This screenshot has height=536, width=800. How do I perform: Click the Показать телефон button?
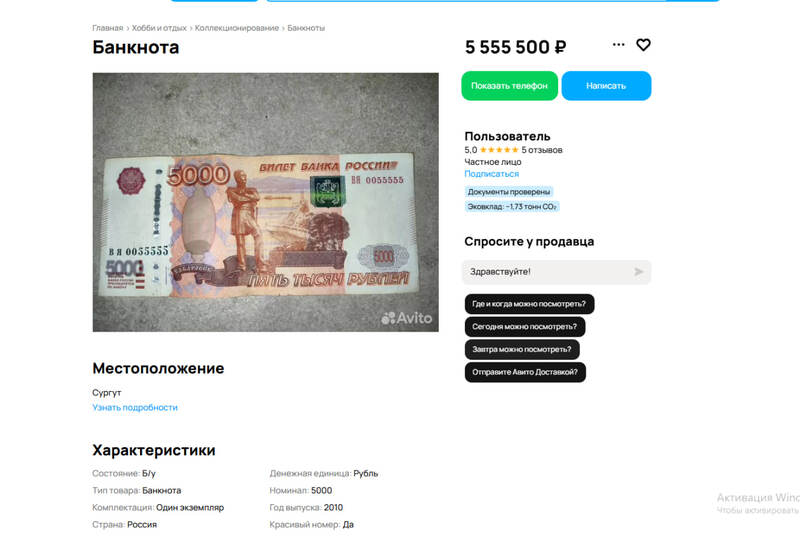point(509,86)
